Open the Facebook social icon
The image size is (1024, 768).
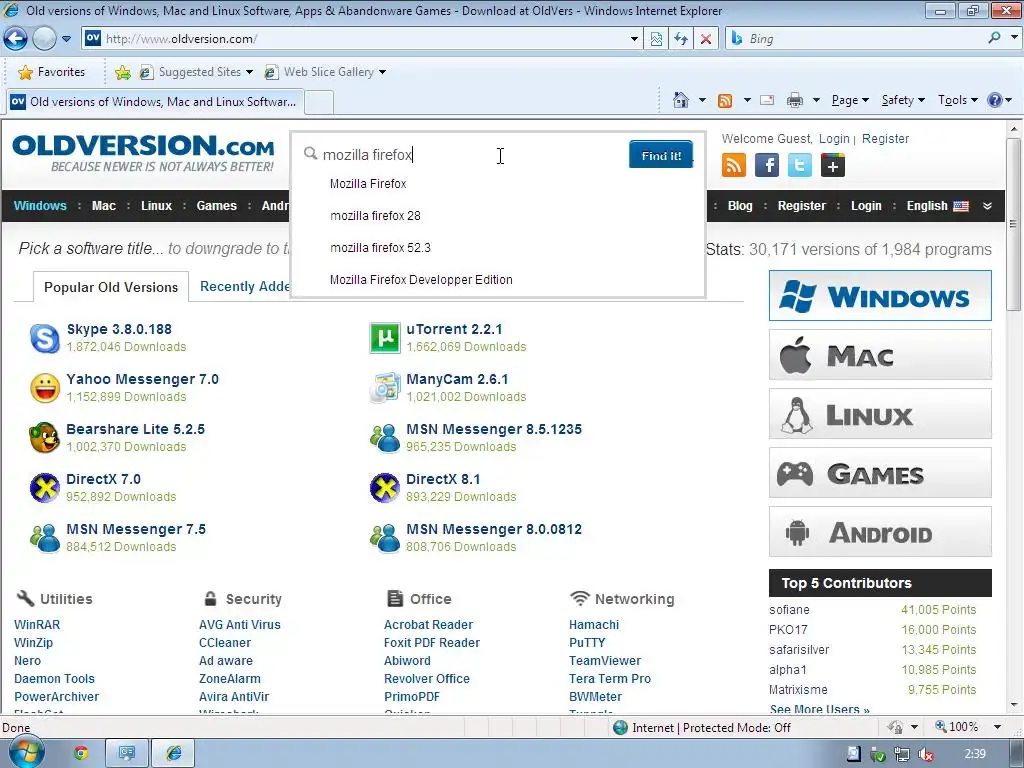tap(767, 165)
